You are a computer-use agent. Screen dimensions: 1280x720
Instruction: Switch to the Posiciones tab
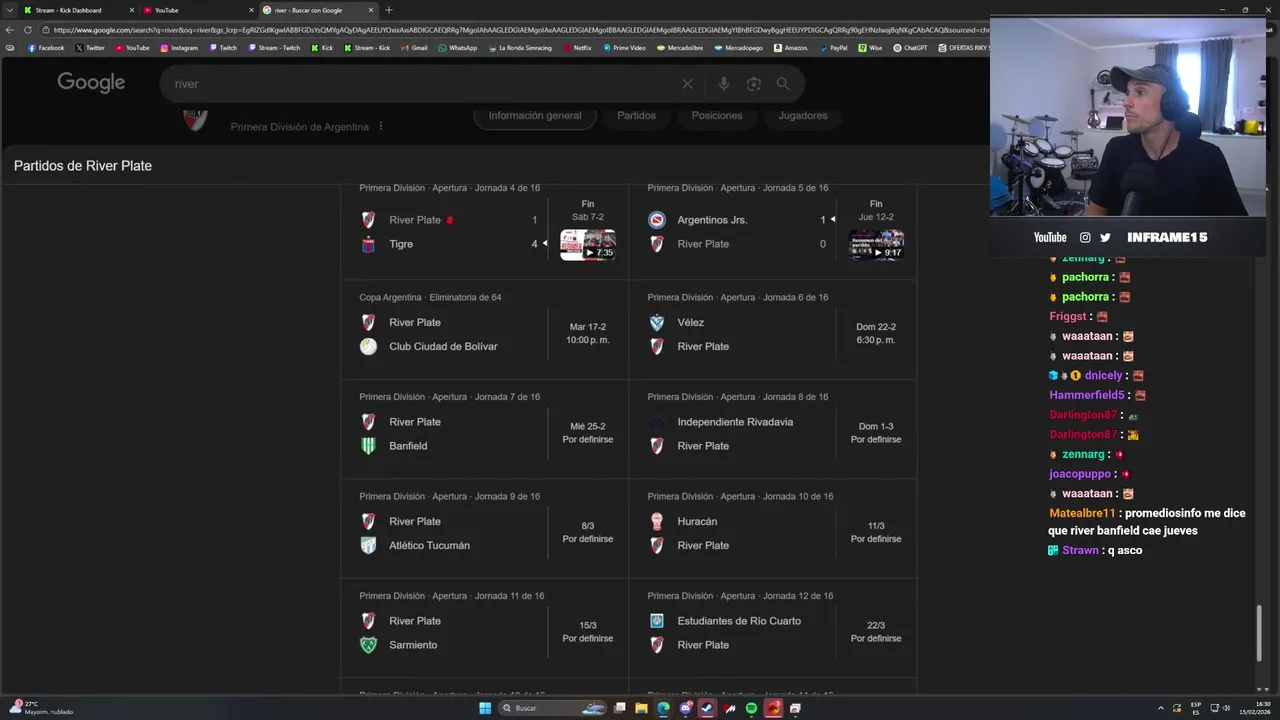coord(717,116)
